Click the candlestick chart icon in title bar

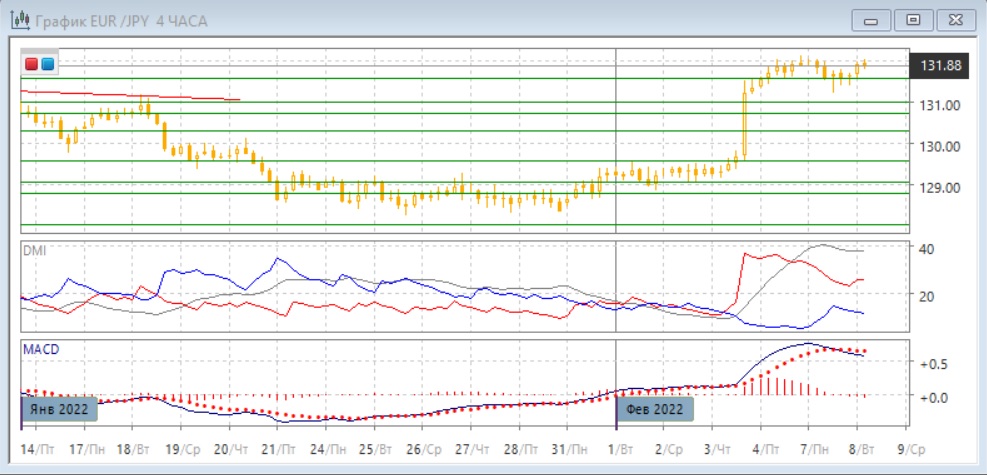tap(19, 20)
